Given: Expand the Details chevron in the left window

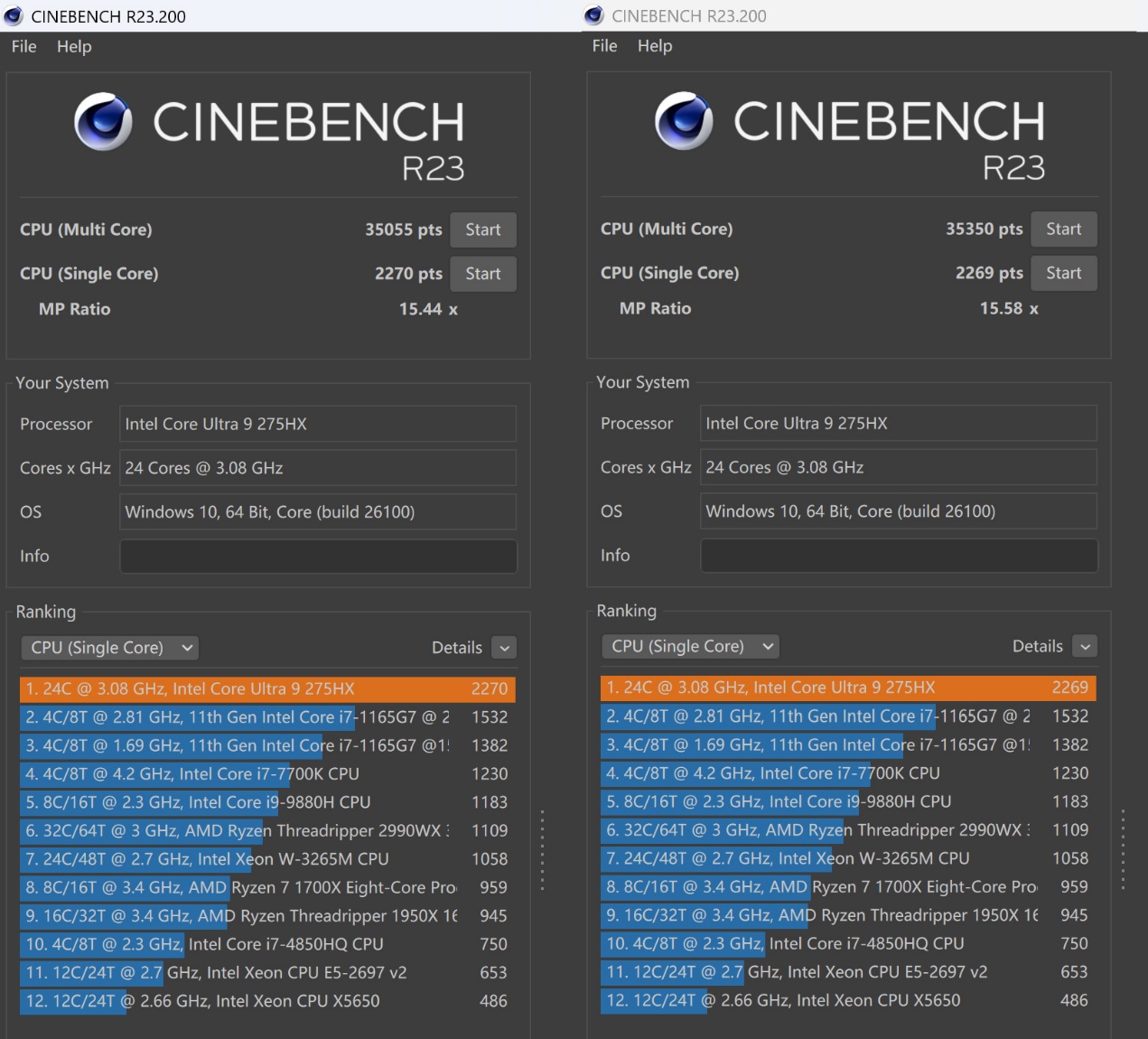Looking at the screenshot, I should [505, 648].
